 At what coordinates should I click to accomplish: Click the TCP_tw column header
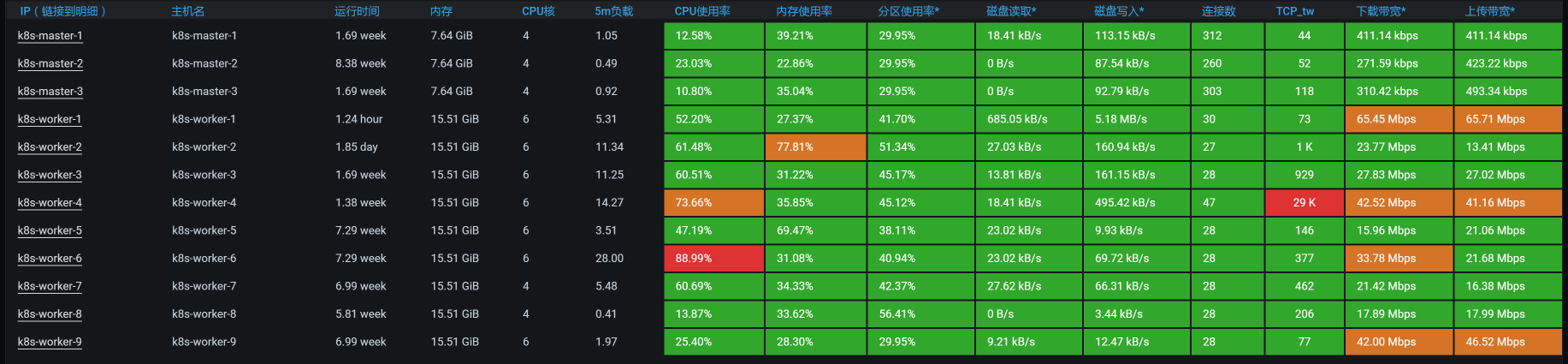click(x=1294, y=11)
